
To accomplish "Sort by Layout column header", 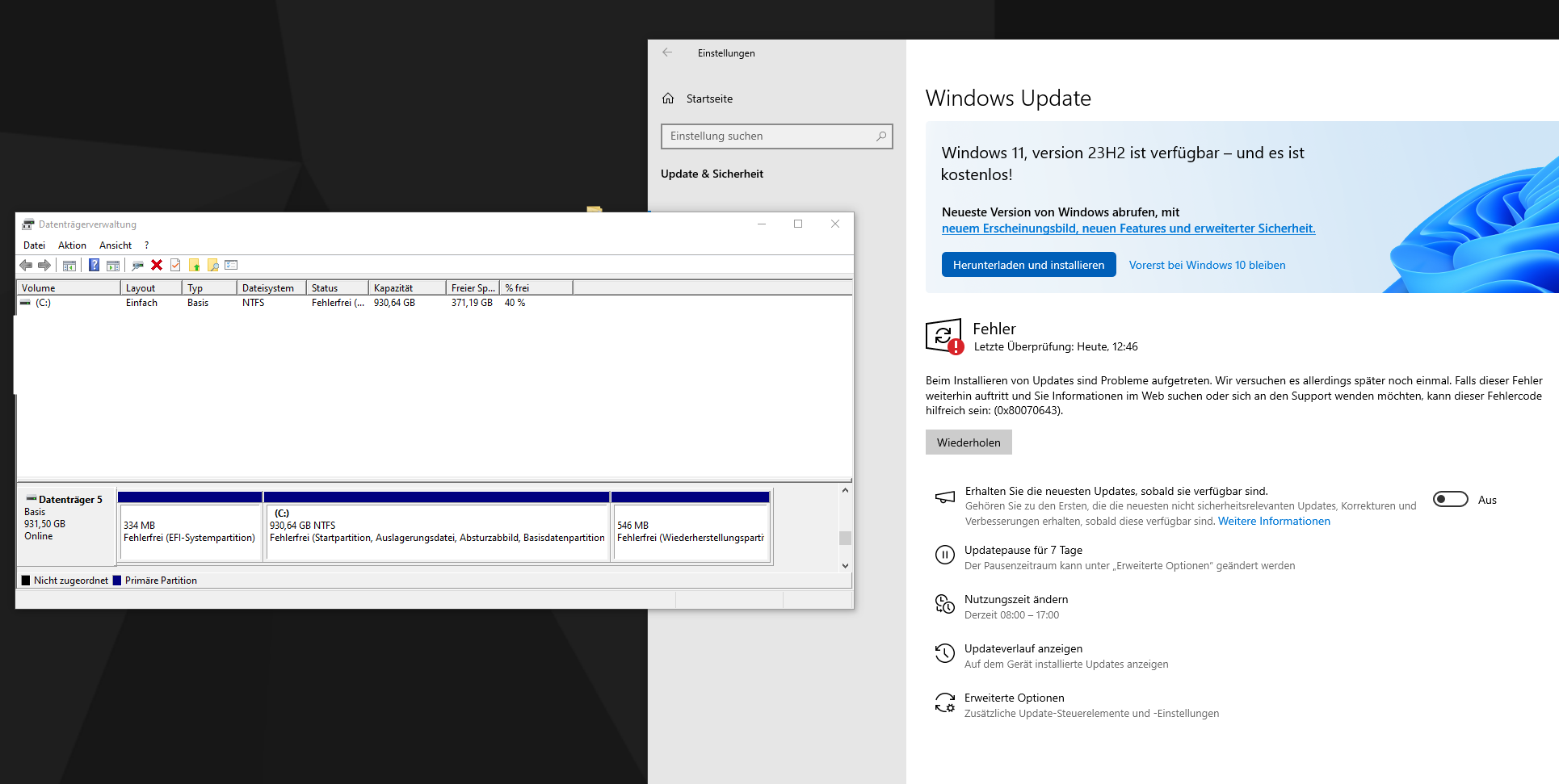I will [x=151, y=288].
